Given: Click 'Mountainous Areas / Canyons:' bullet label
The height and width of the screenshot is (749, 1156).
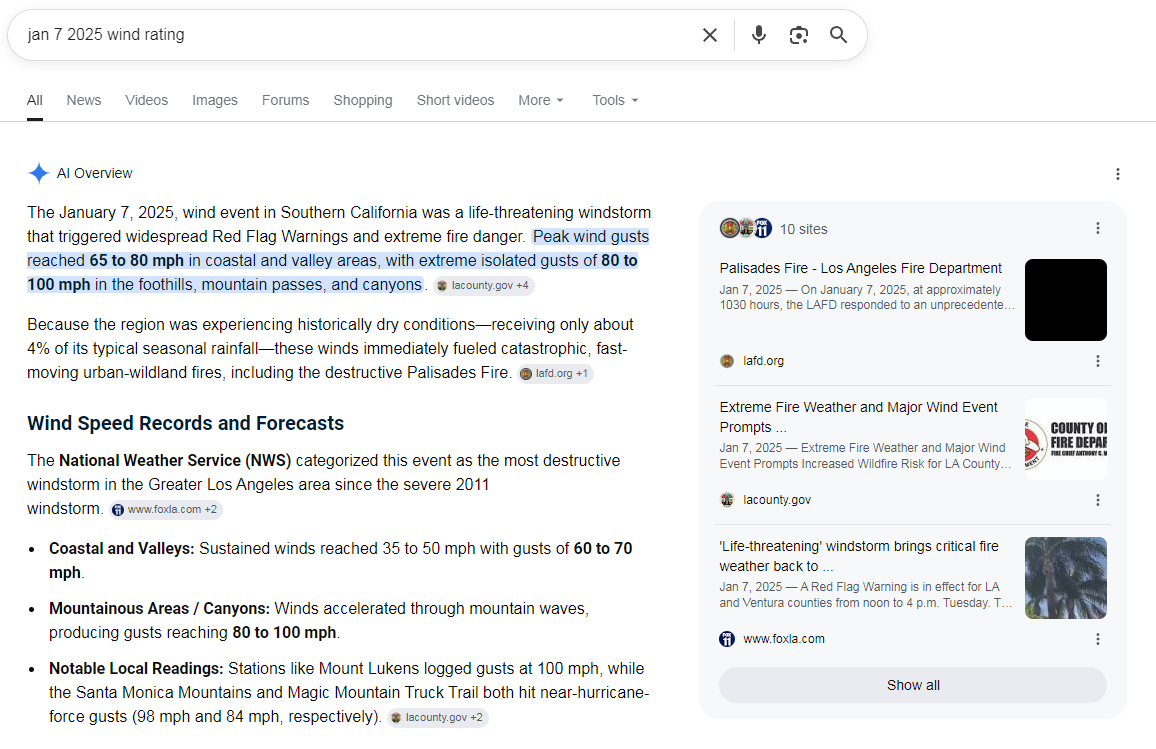Looking at the screenshot, I should coord(159,609).
